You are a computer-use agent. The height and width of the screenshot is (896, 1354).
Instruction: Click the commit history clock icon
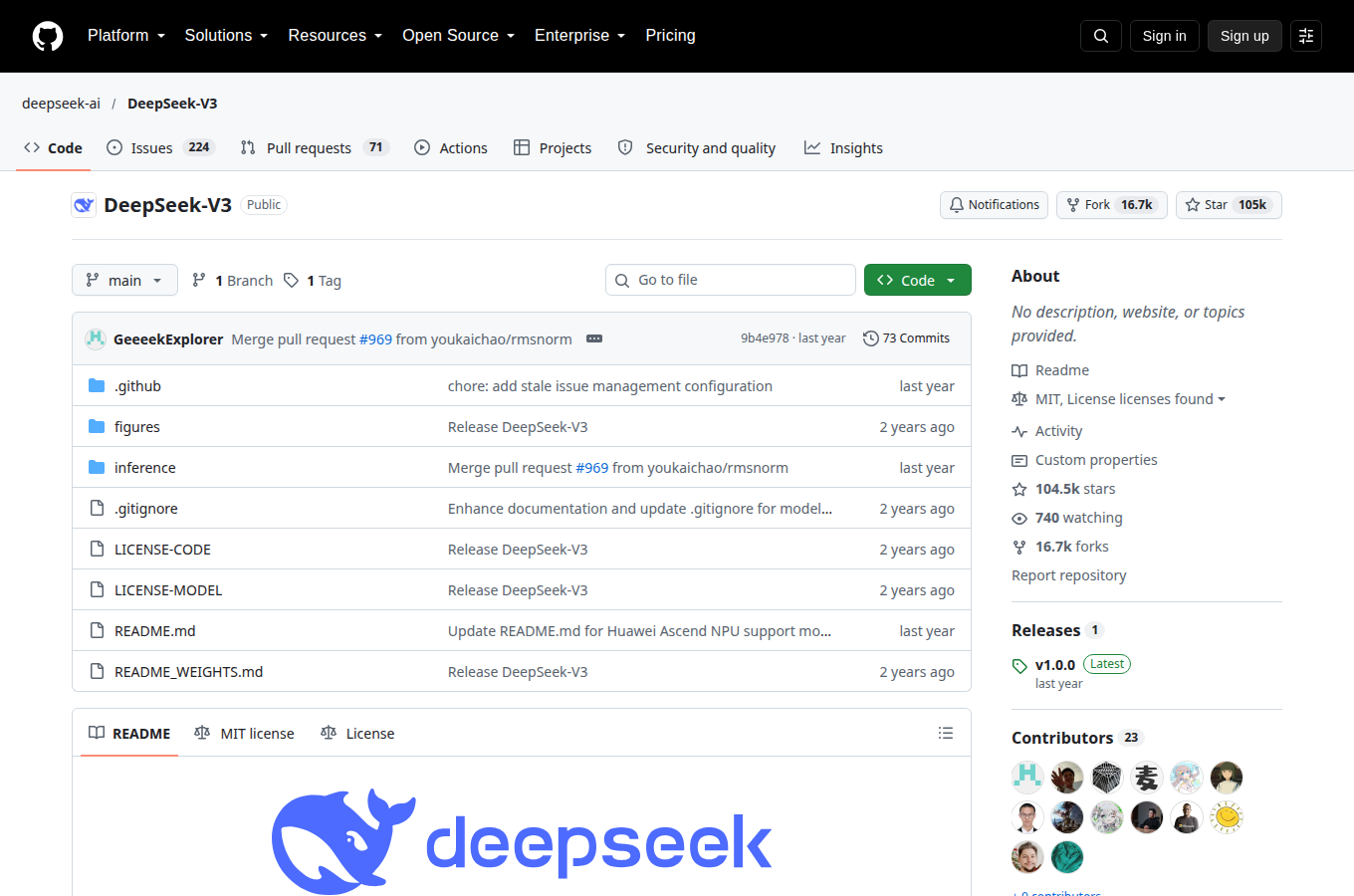tap(871, 338)
